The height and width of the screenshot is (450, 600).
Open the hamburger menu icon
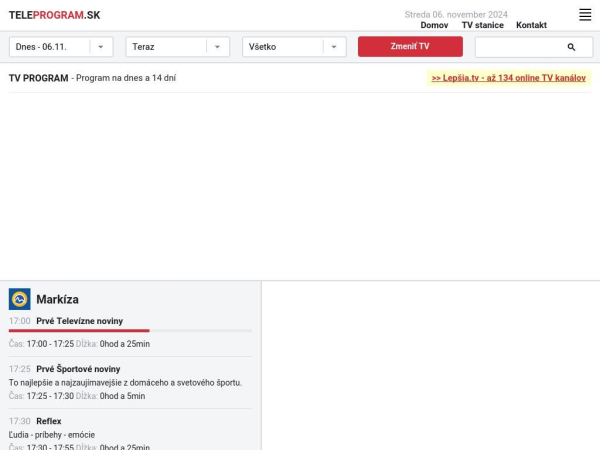[x=585, y=15]
